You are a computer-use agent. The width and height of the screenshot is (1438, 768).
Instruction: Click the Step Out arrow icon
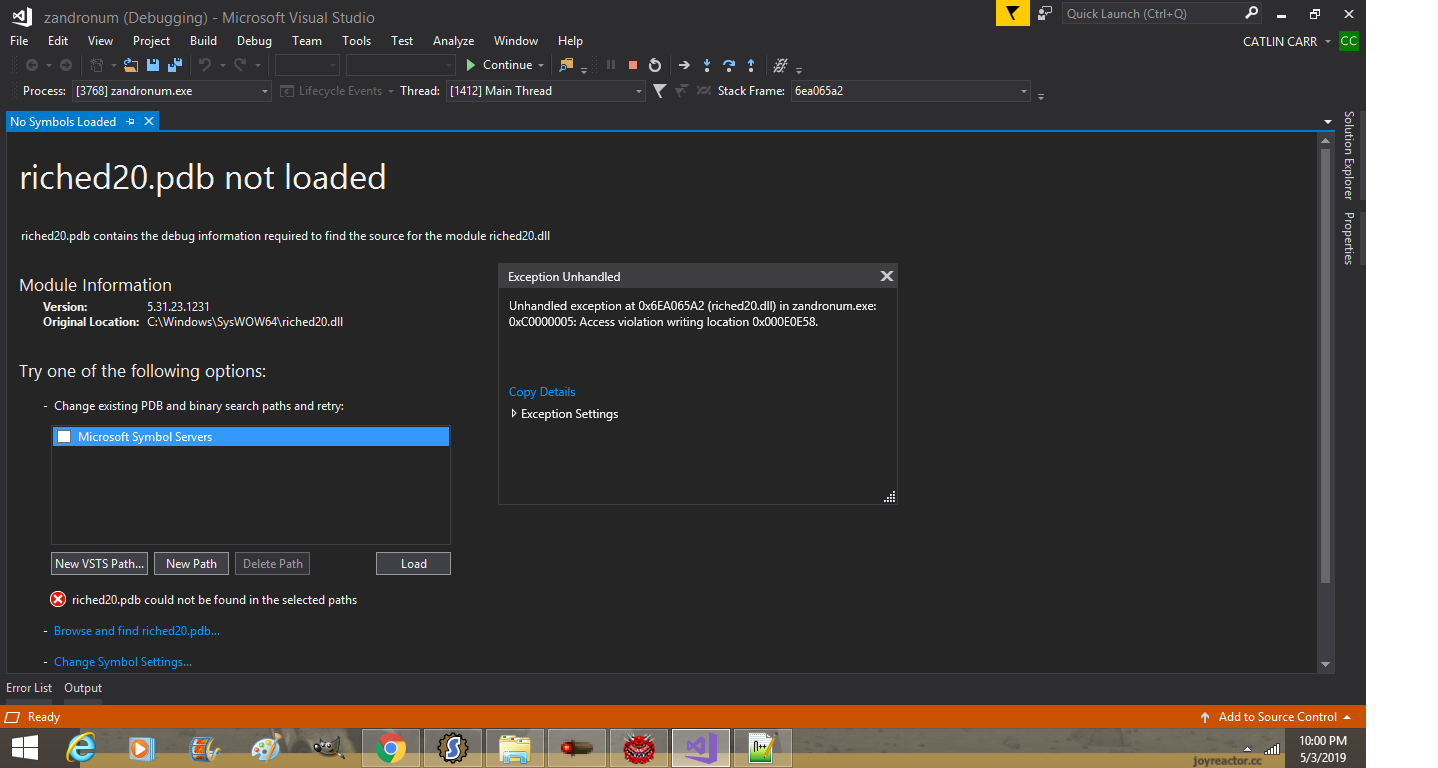click(751, 65)
